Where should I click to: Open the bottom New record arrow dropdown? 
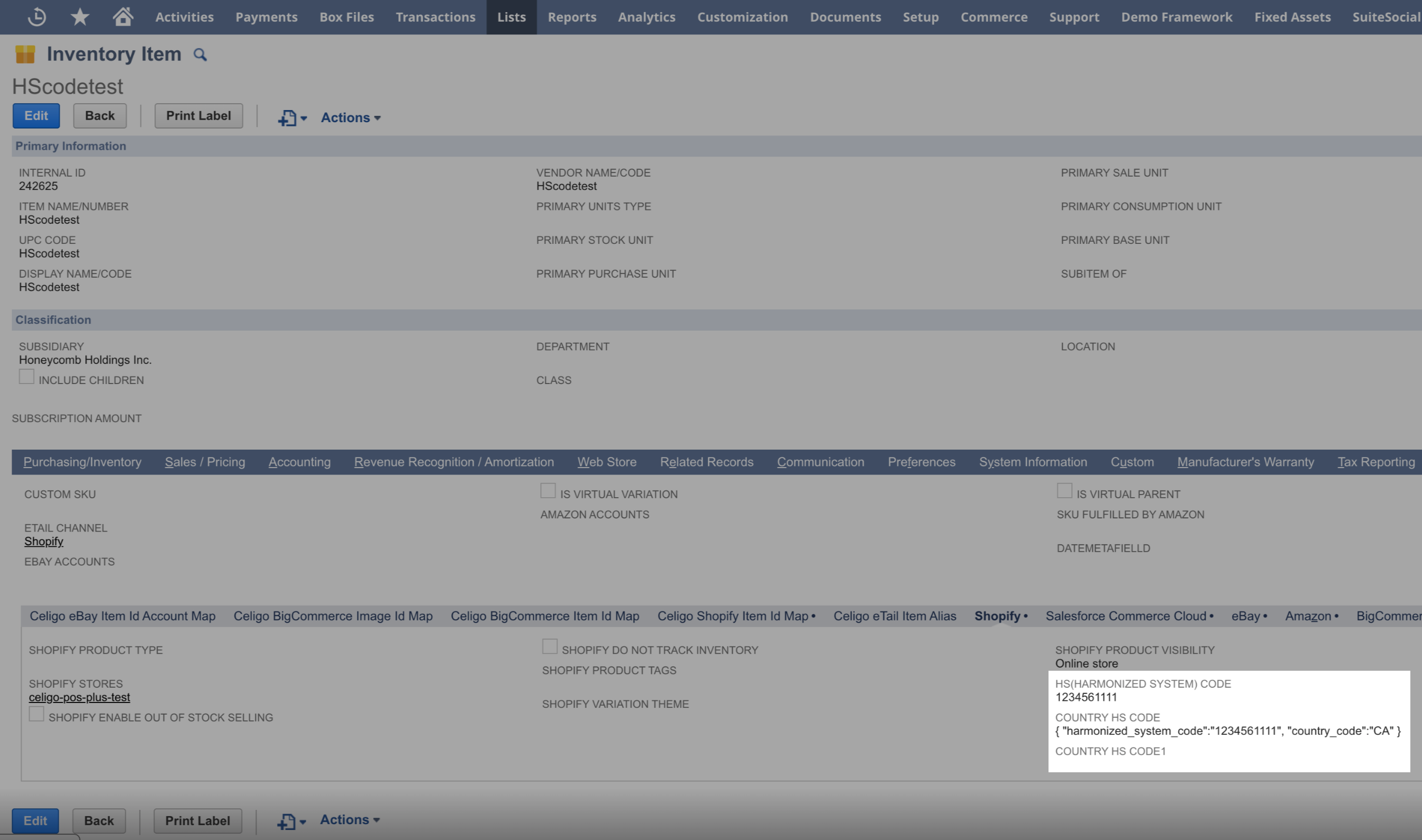pos(303,822)
